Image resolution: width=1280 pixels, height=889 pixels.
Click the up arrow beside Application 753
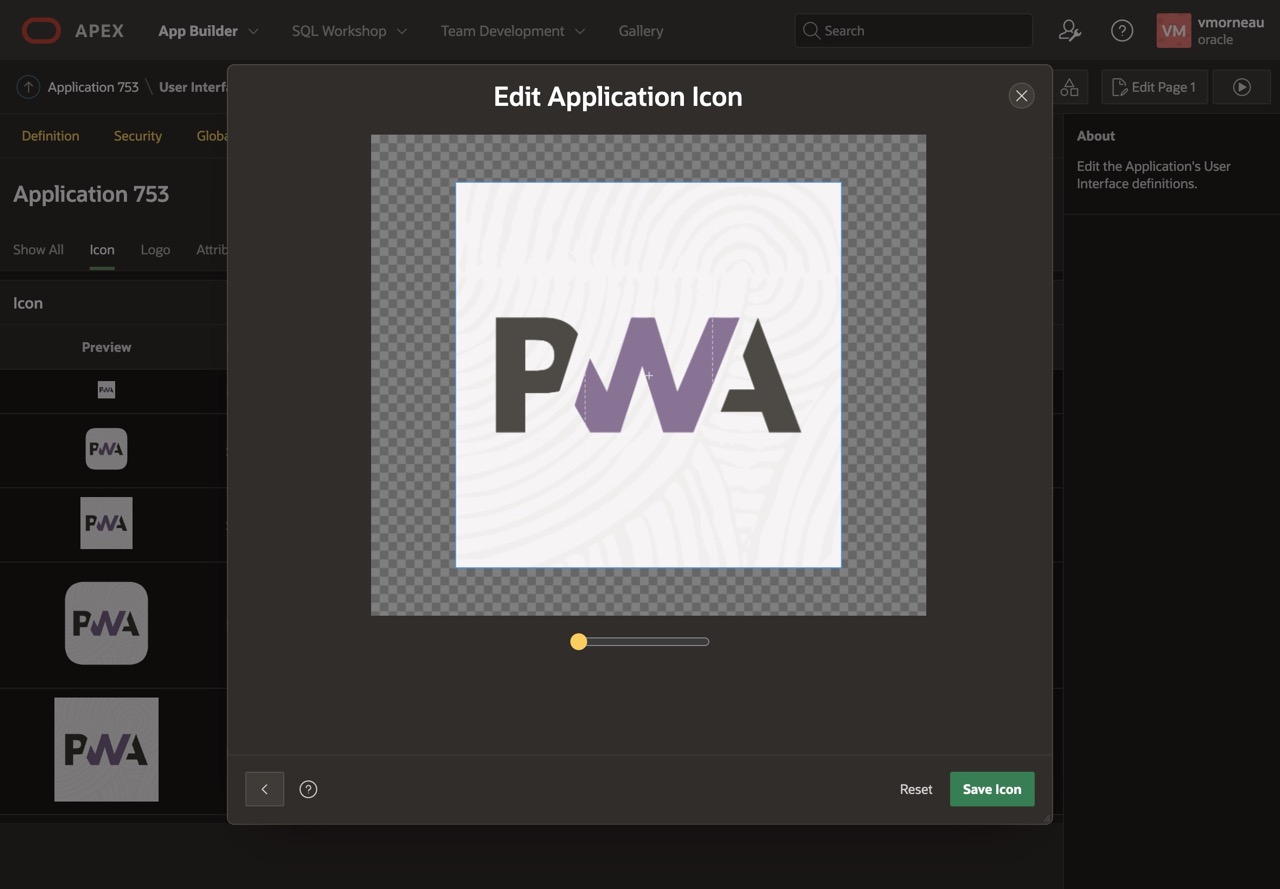point(28,87)
